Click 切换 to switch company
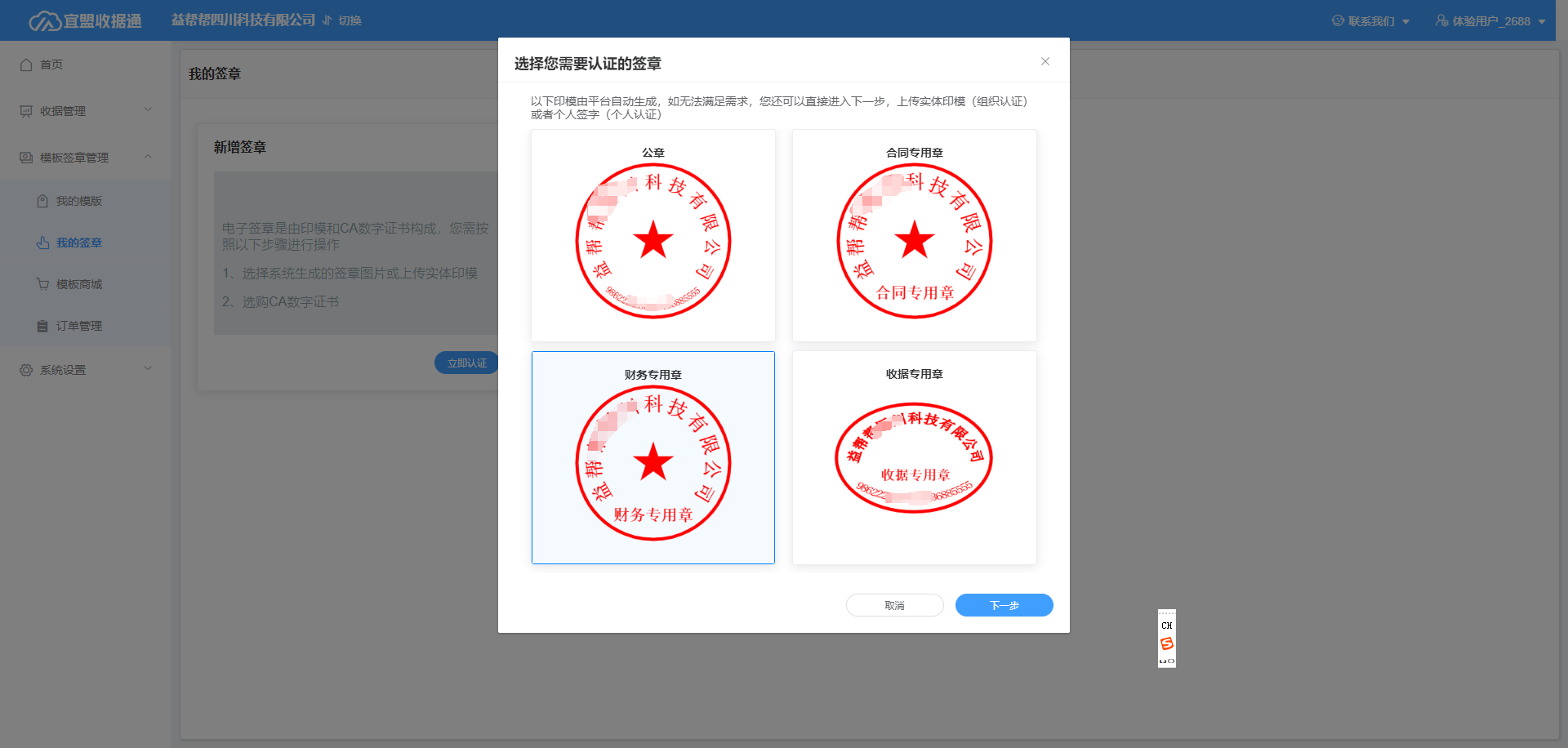This screenshot has height=748, width=1568. click(342, 20)
